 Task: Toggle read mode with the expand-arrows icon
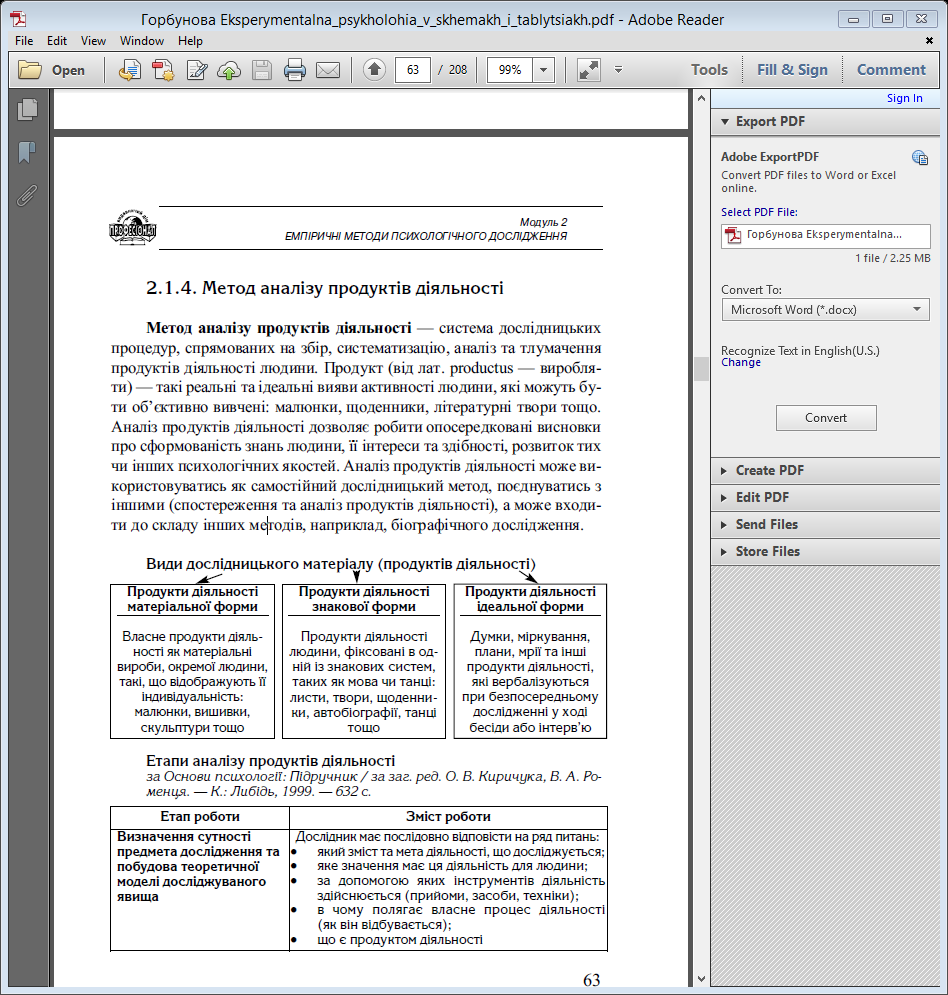click(x=588, y=70)
